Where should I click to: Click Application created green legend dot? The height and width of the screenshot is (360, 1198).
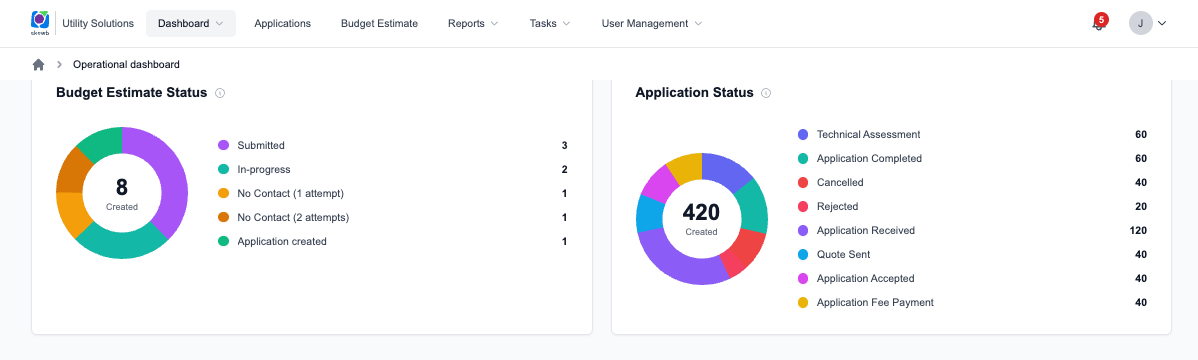pyautogui.click(x=224, y=242)
